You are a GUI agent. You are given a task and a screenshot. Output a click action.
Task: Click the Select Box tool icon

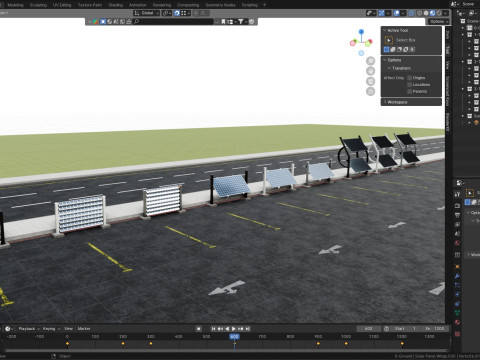tap(389, 40)
